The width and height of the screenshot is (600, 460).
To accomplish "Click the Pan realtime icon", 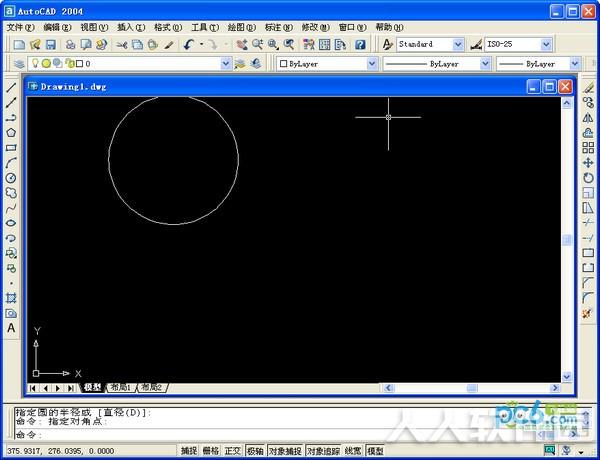I will tap(241, 44).
